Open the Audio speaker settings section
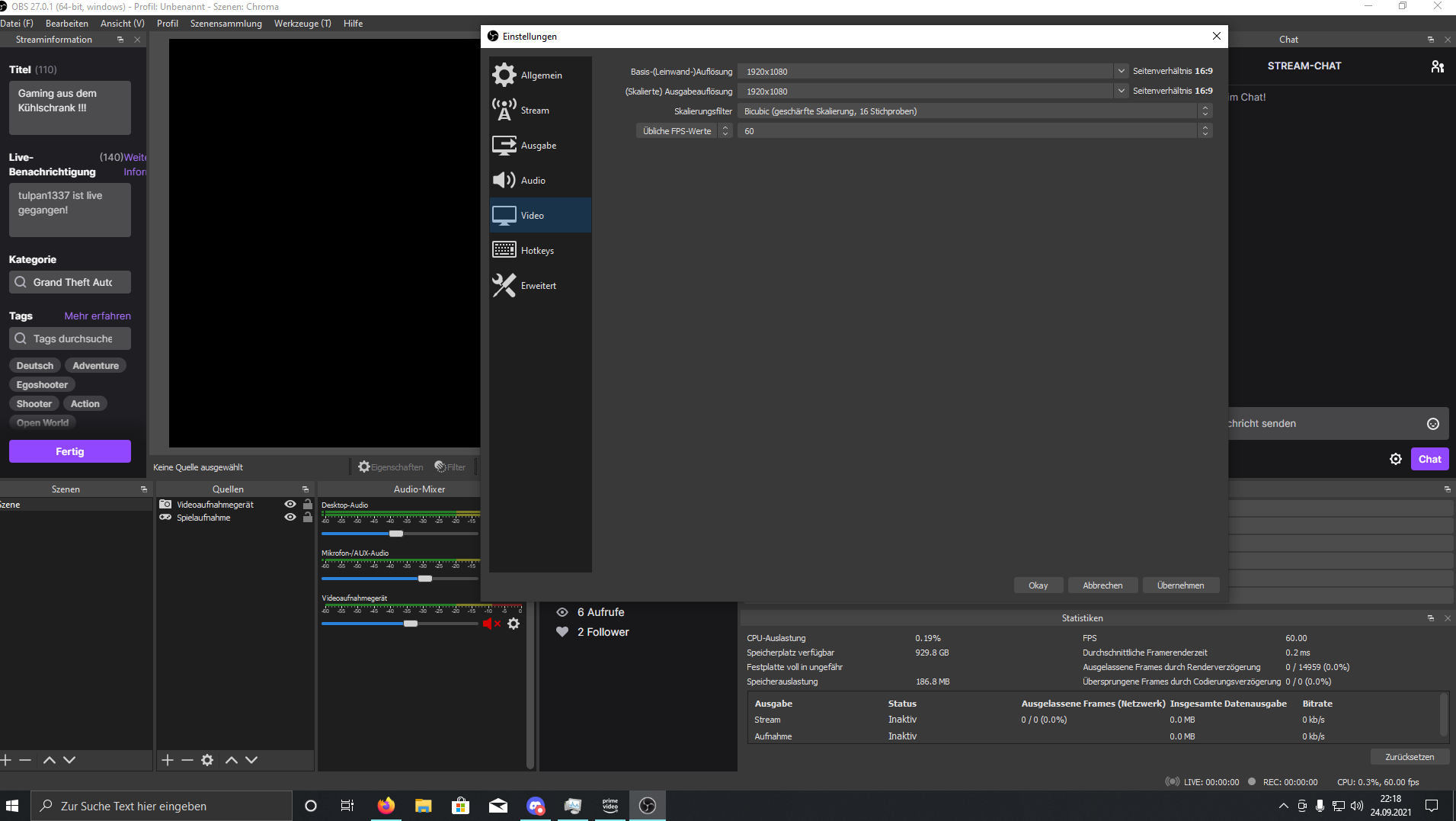1456x821 pixels. 504,180
